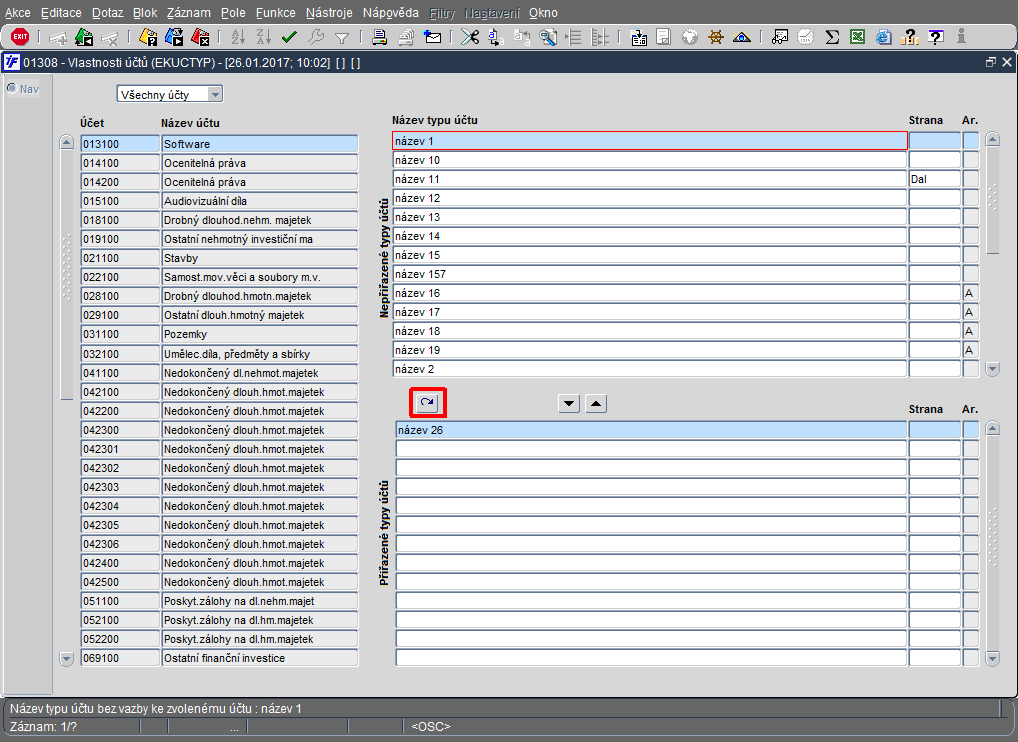The height and width of the screenshot is (742, 1018).
Task: Click the Sigma sum icon
Action: coord(832,37)
